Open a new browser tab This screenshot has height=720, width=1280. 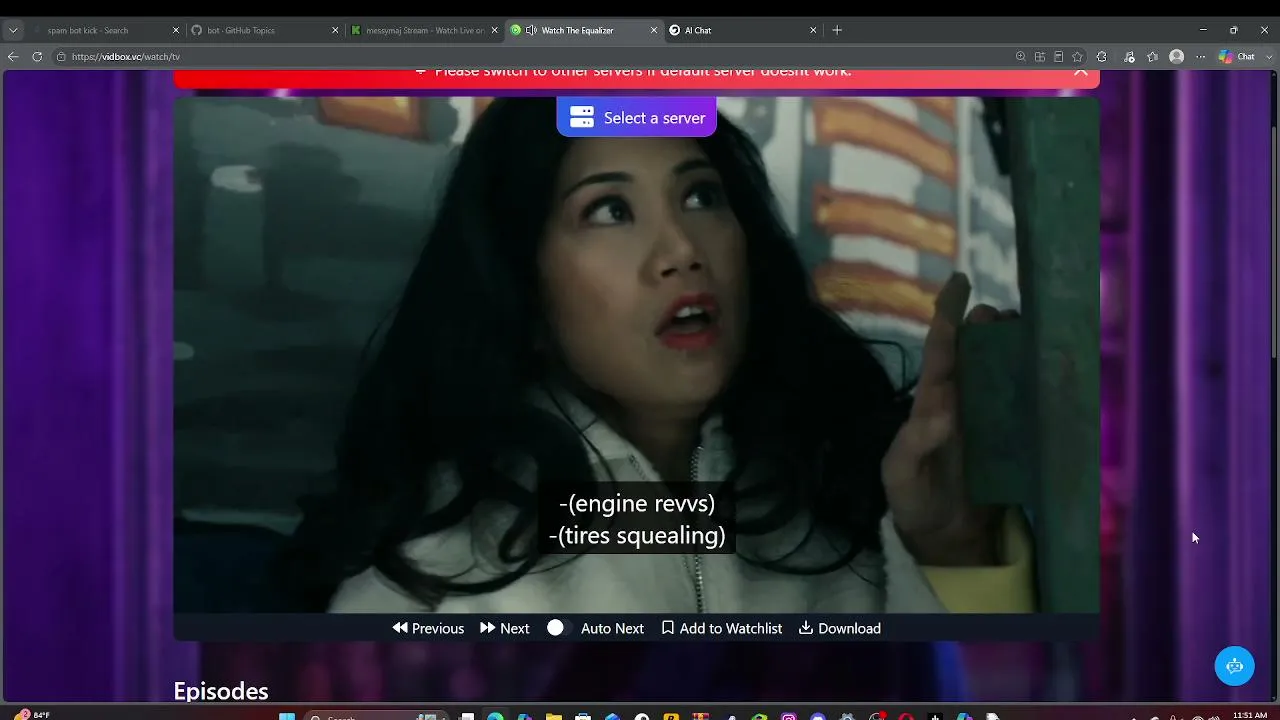[x=837, y=30]
